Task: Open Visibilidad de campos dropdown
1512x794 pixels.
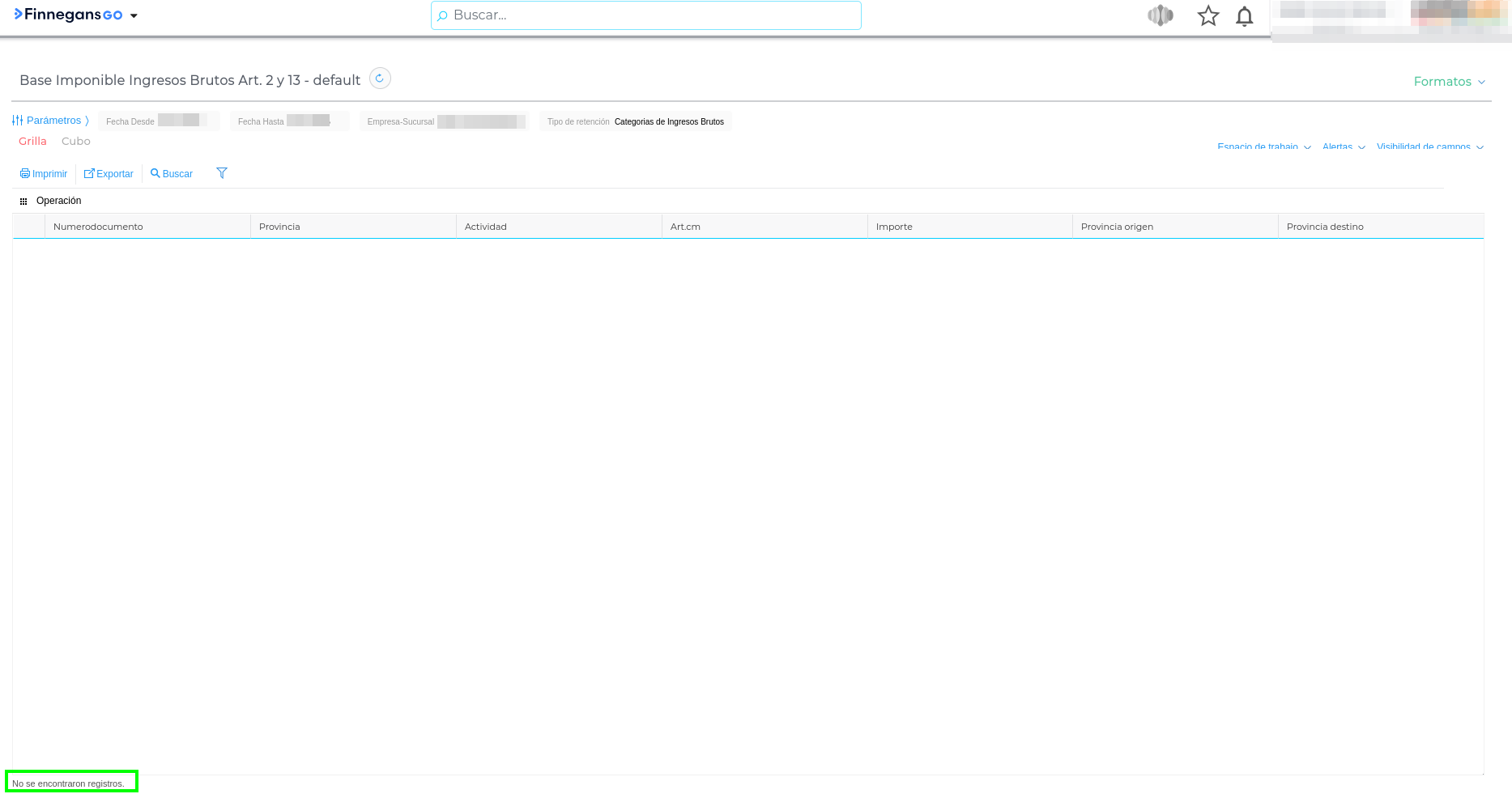Action: pyautogui.click(x=1429, y=147)
